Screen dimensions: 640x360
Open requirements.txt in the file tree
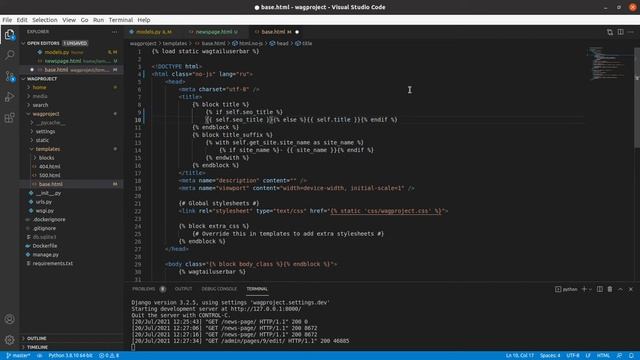[72, 263]
